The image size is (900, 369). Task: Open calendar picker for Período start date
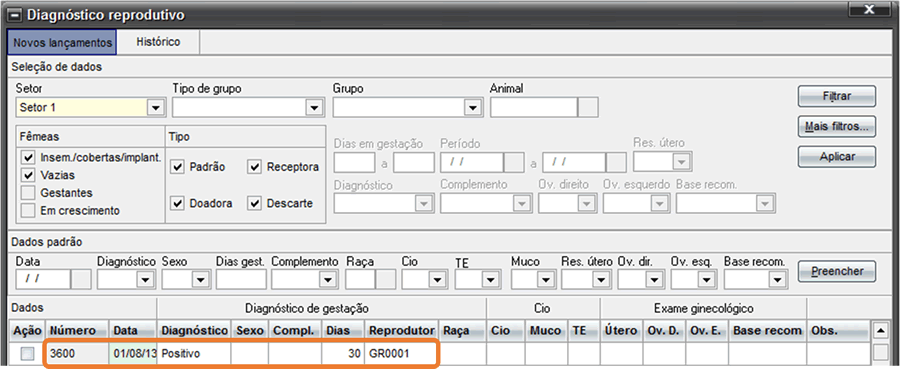(513, 162)
